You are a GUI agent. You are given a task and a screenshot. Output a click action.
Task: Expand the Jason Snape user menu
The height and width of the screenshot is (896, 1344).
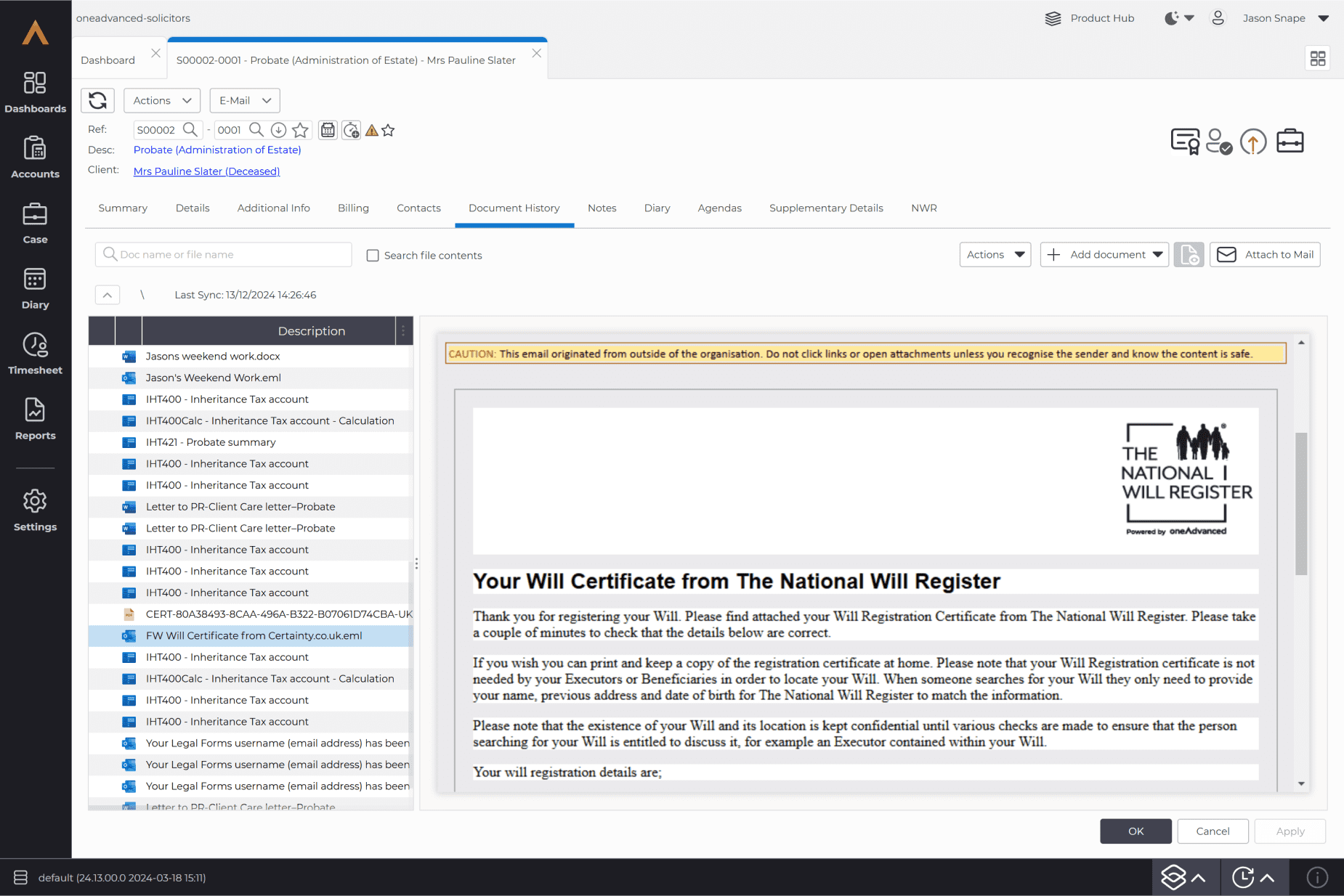[1323, 18]
